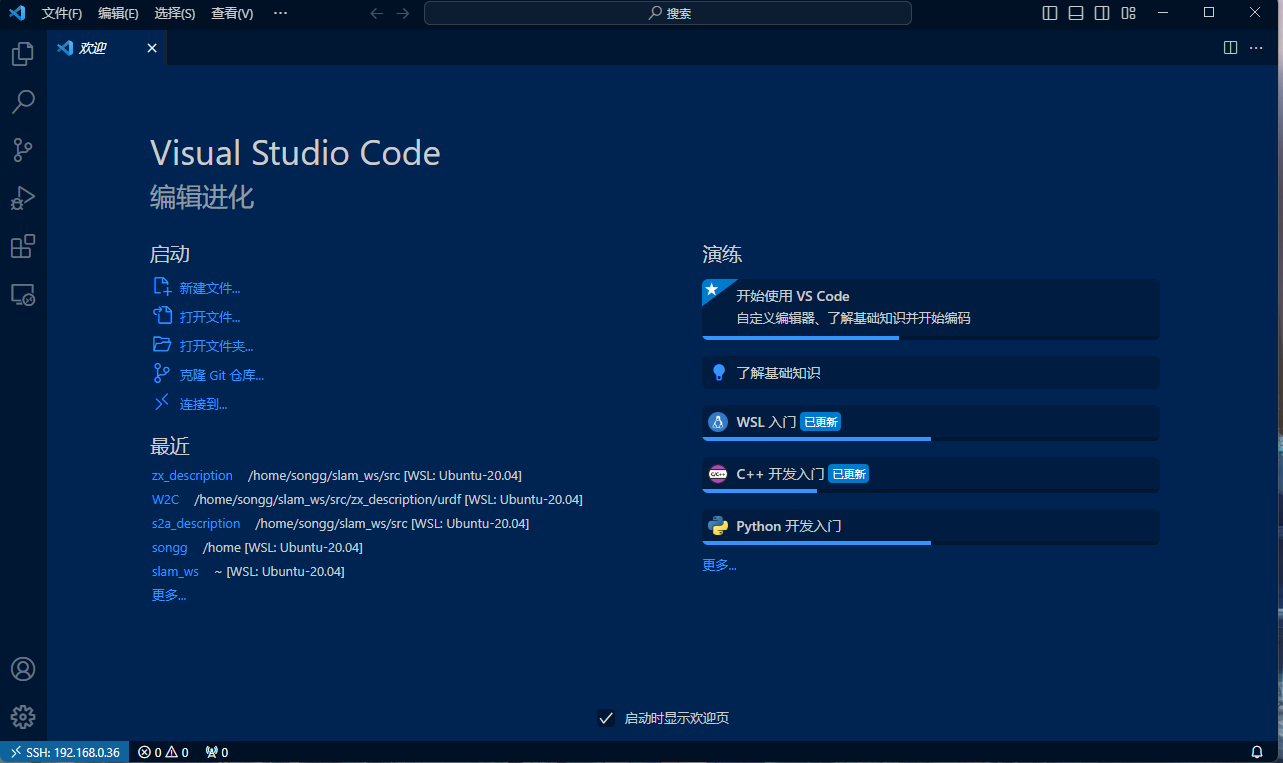Open the recent slam_ws folder
Image resolution: width=1283 pixels, height=763 pixels.
(175, 571)
